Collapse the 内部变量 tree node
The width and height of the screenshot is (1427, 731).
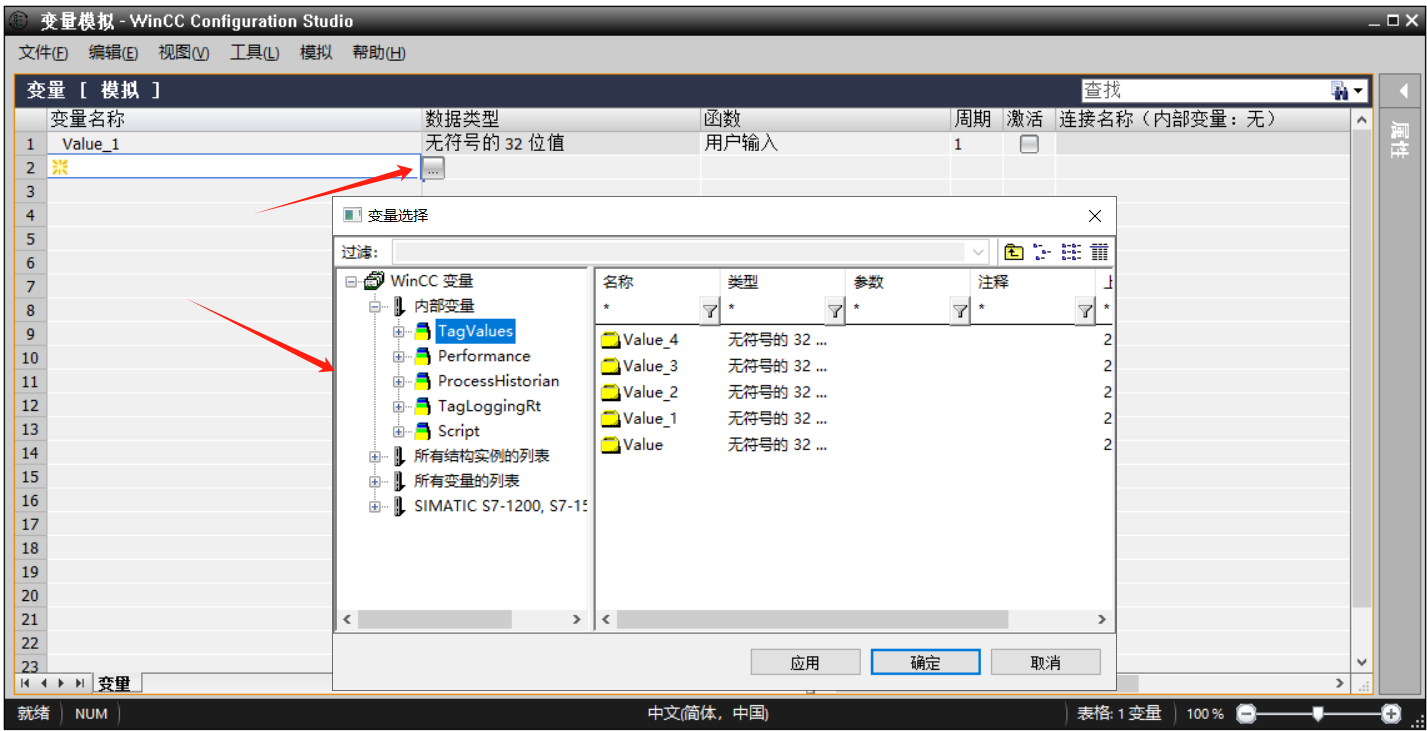tap(375, 307)
